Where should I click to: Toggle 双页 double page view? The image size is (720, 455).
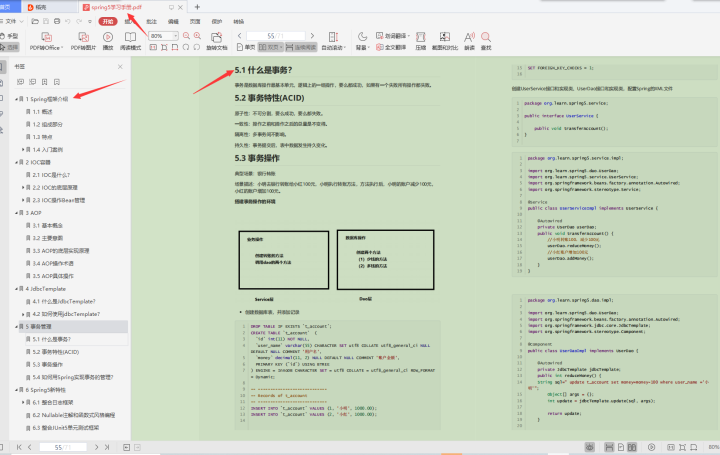[270, 47]
